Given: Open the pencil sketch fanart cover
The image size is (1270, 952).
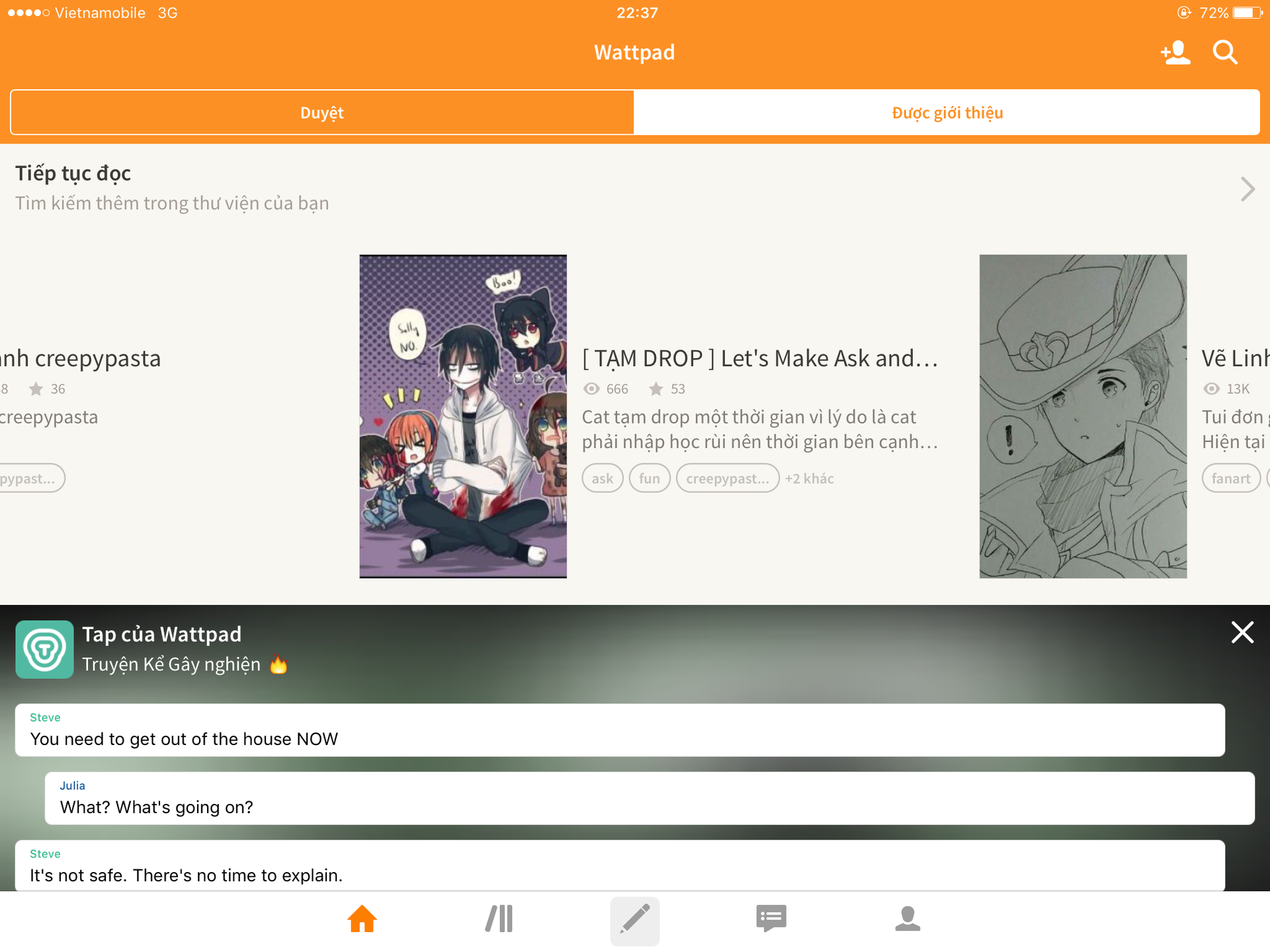Looking at the screenshot, I should pyautogui.click(x=1083, y=416).
